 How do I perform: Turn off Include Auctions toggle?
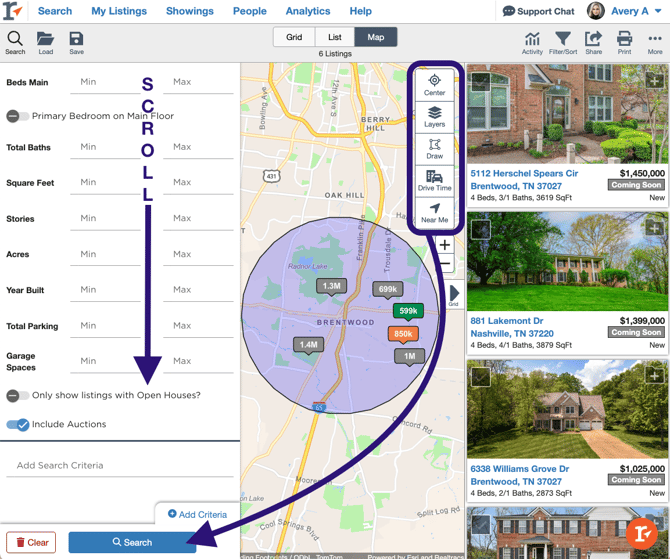point(18,424)
